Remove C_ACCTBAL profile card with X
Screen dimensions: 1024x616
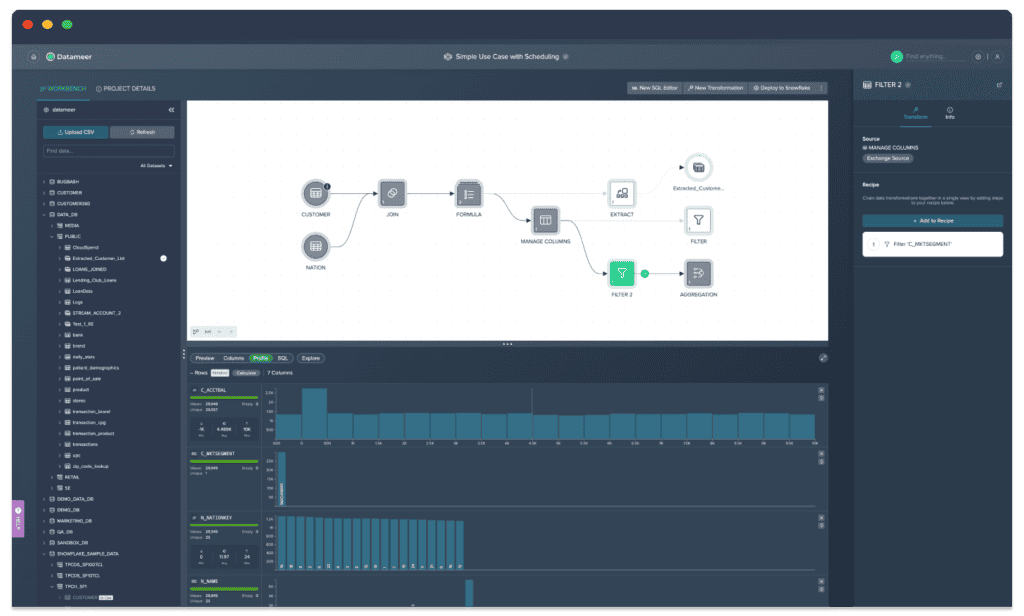(821, 390)
